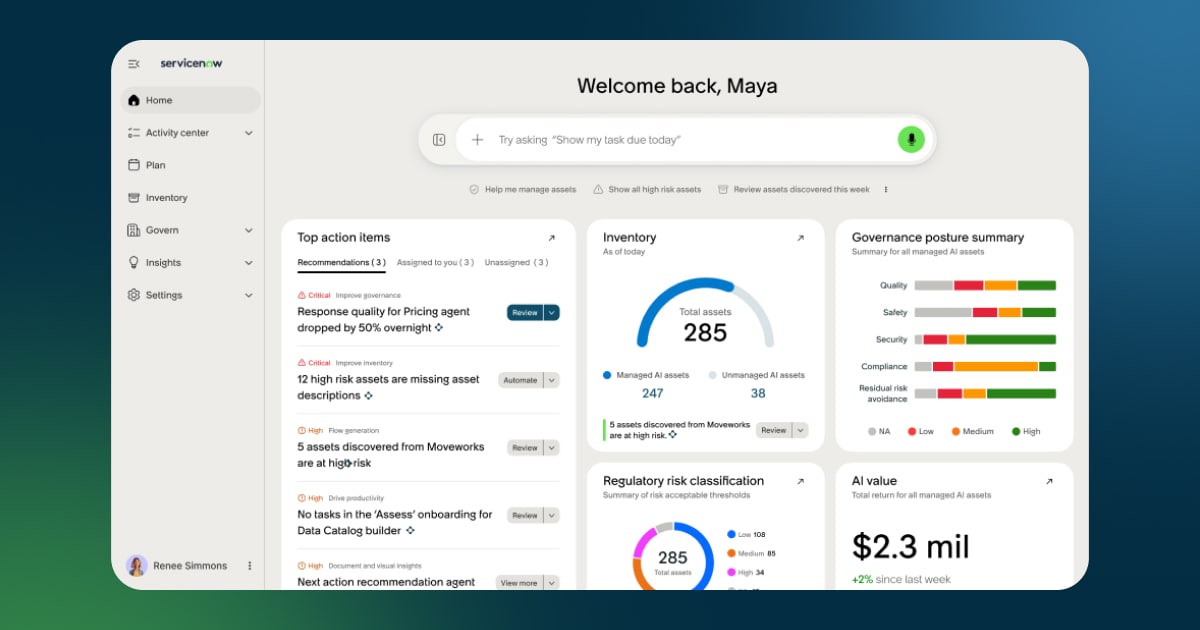The width and height of the screenshot is (1200, 630).
Task: Click the Govern building icon
Action: coord(134,230)
